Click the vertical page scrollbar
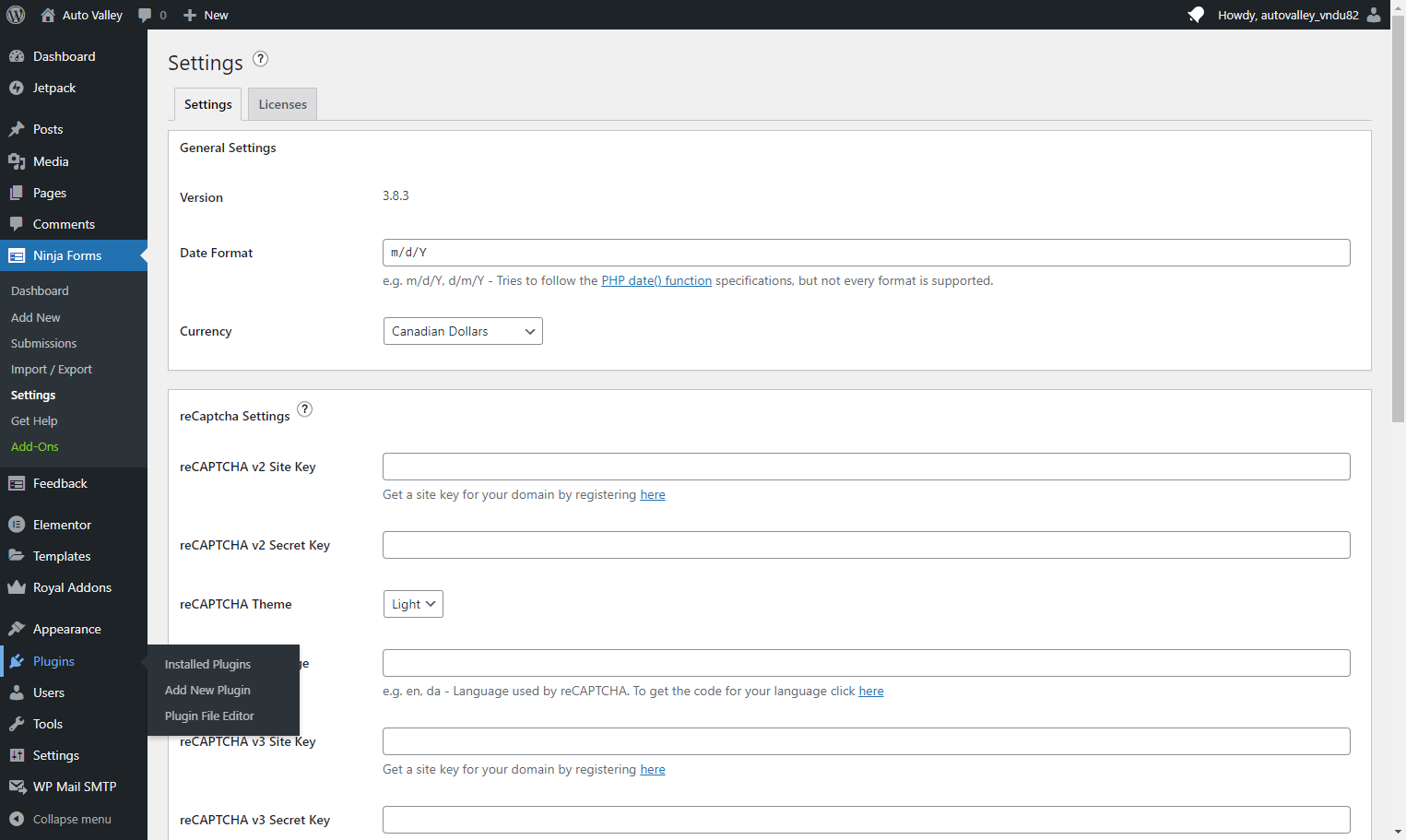1406x840 pixels. pos(1398,219)
